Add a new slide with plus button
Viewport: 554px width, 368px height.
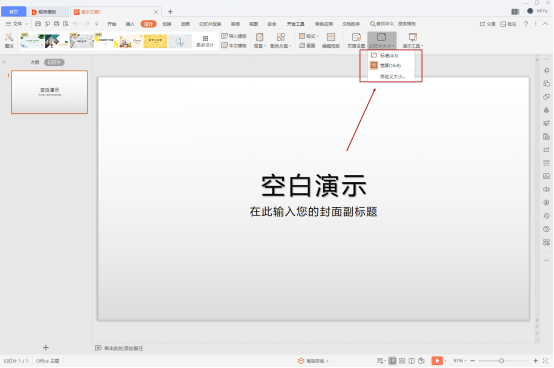point(46,348)
